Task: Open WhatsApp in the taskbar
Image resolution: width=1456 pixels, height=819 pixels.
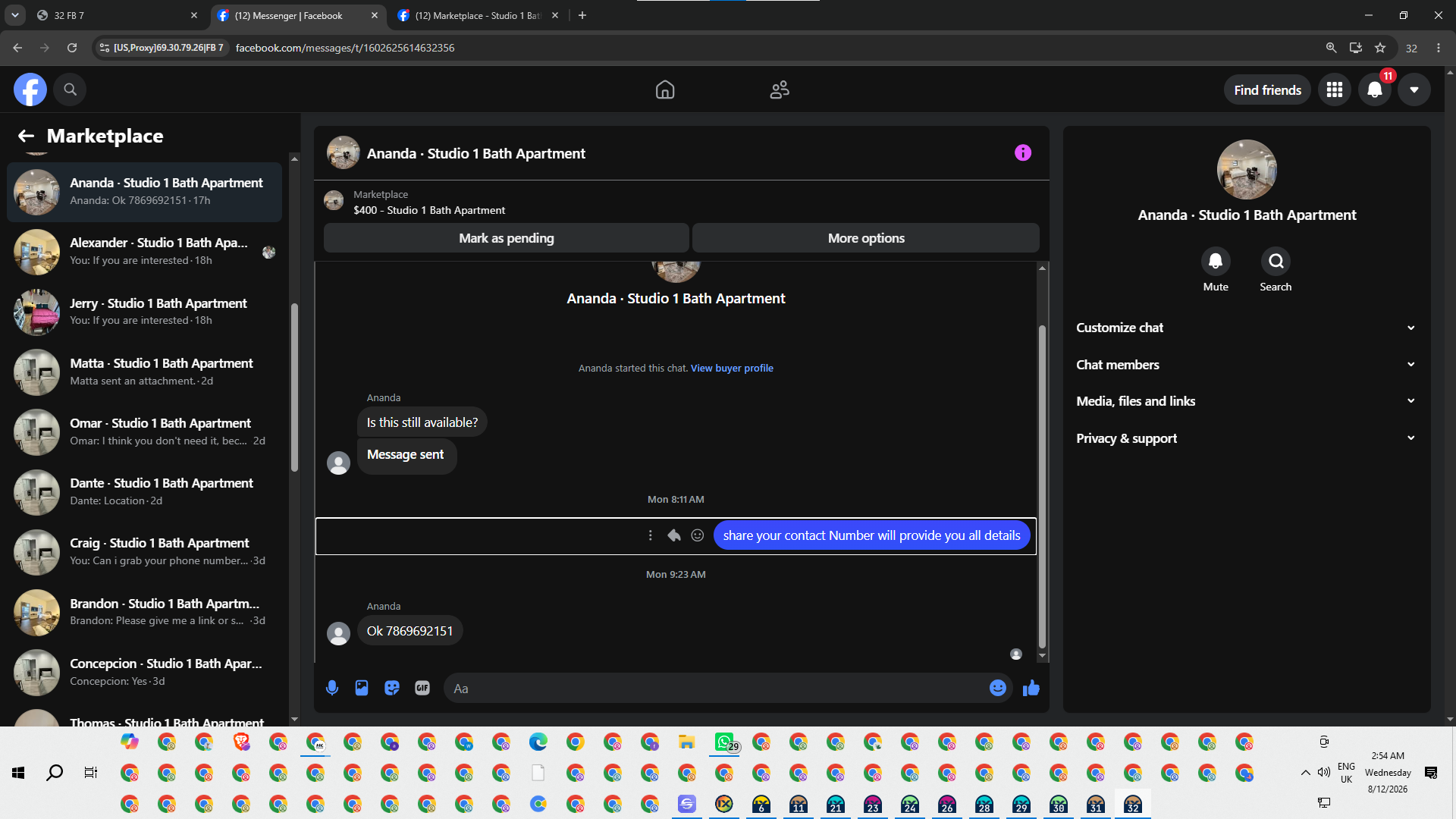Action: 724,742
